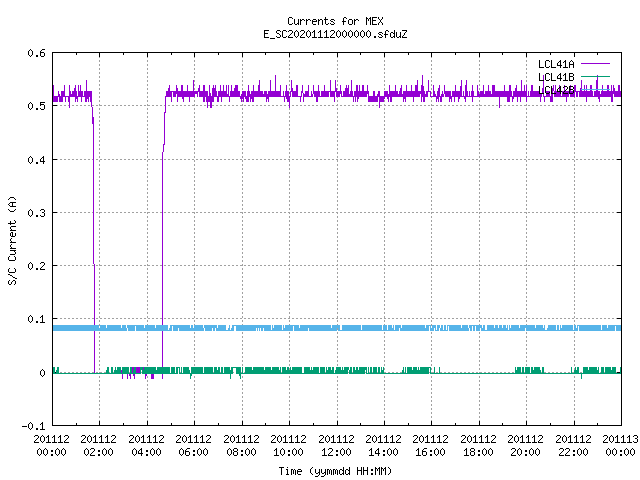The image size is (640, 480).
Task: Click the 201112 18:00 x-axis tick label
Action: [478, 445]
